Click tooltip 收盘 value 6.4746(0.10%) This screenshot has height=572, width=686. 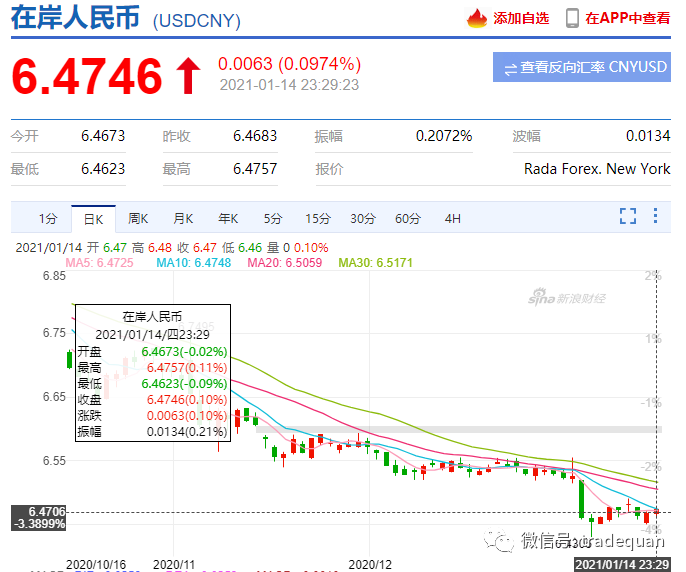pyautogui.click(x=187, y=400)
